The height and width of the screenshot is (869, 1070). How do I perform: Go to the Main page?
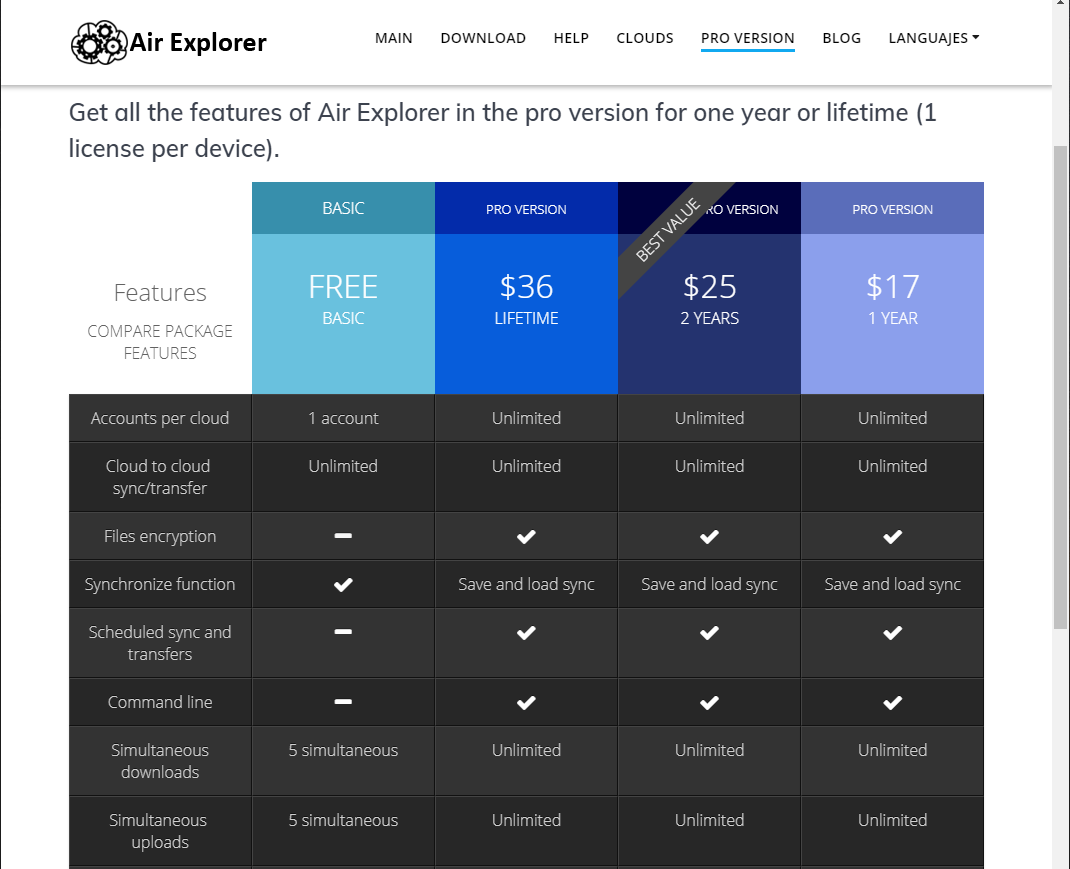[x=394, y=38]
